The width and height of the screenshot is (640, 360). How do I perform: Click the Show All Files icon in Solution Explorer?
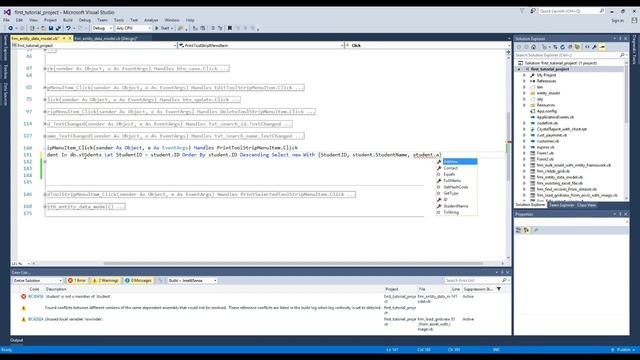point(577,47)
